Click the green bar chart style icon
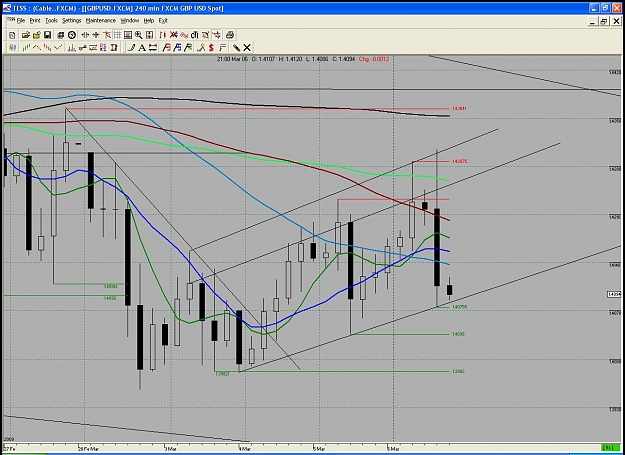This screenshot has width=625, height=455. click(x=26, y=48)
